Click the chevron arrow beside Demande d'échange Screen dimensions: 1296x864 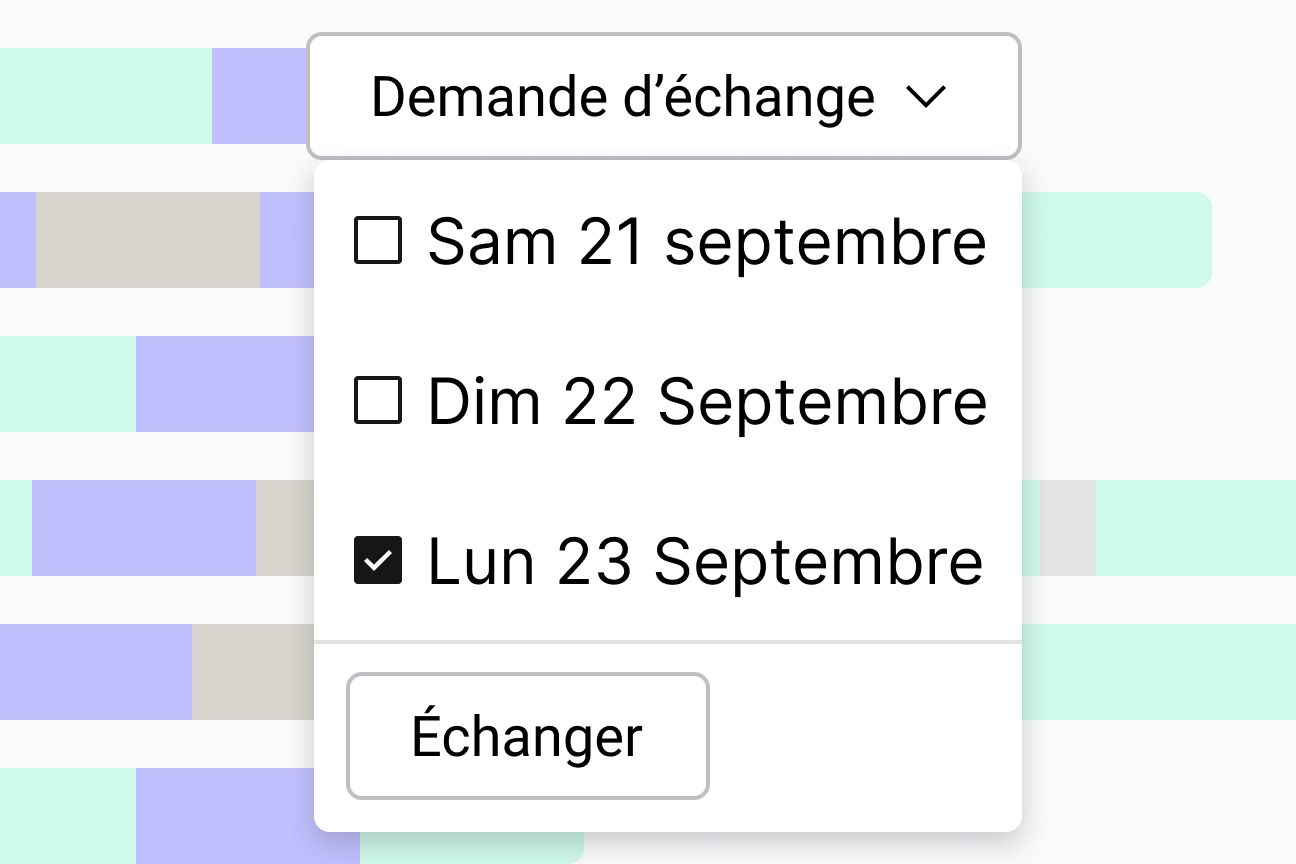click(924, 97)
